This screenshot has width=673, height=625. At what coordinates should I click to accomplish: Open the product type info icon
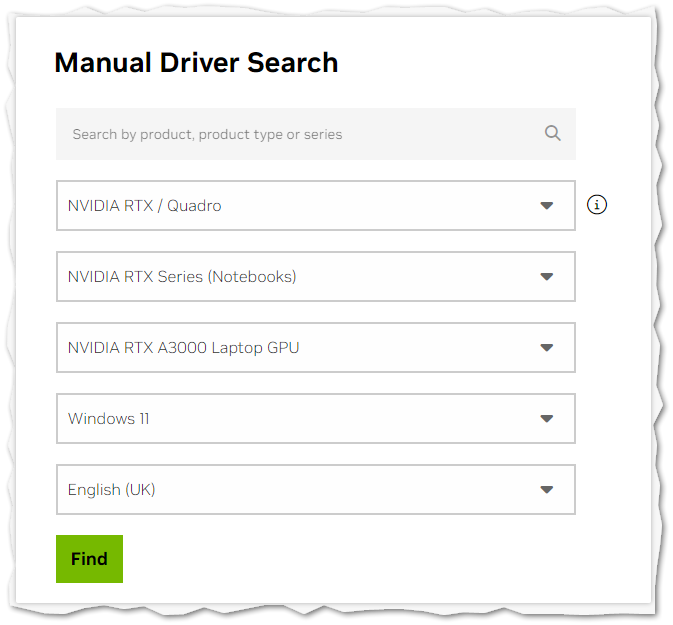(x=597, y=204)
